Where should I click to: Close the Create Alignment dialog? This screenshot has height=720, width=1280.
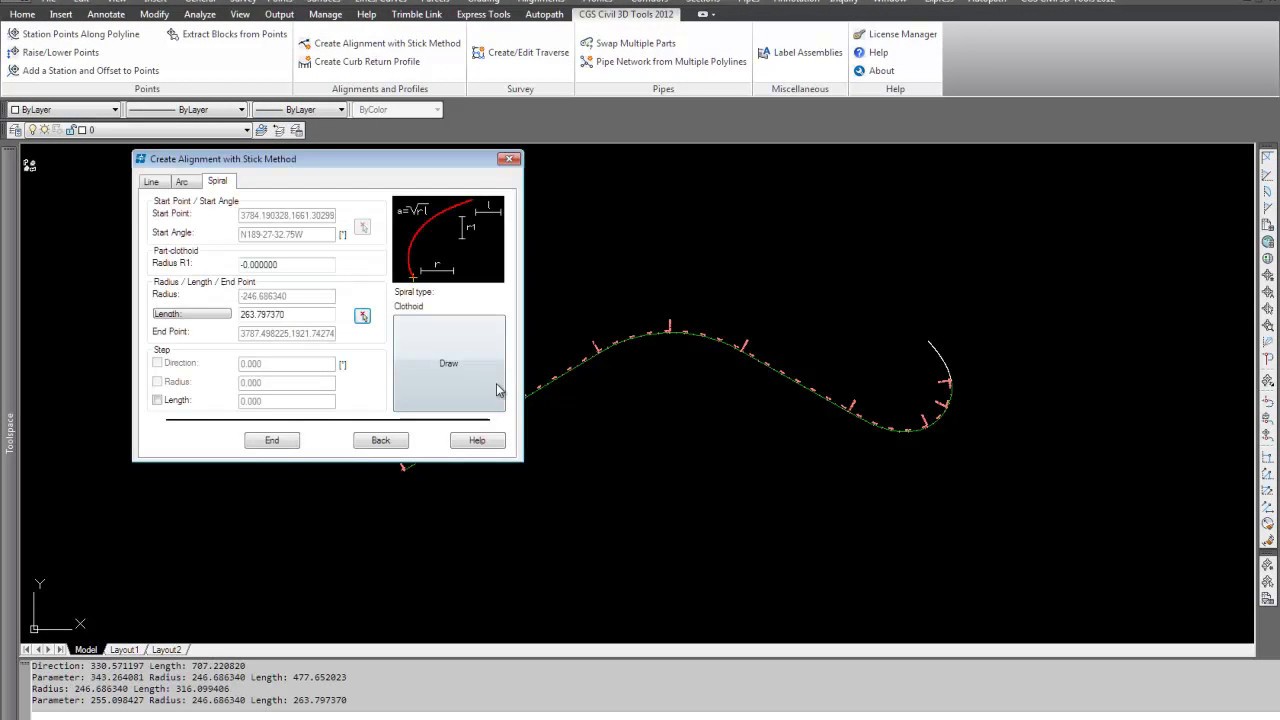pos(509,158)
